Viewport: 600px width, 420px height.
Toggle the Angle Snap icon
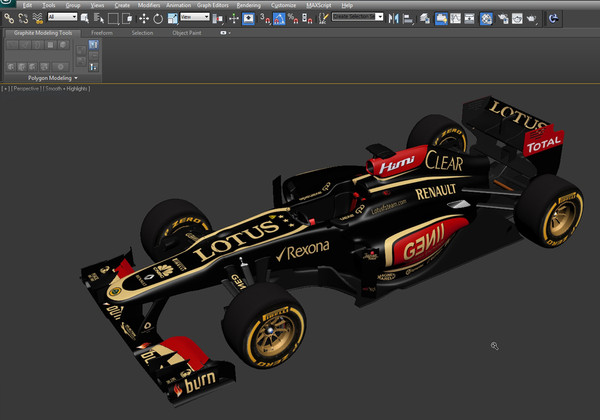279,18
